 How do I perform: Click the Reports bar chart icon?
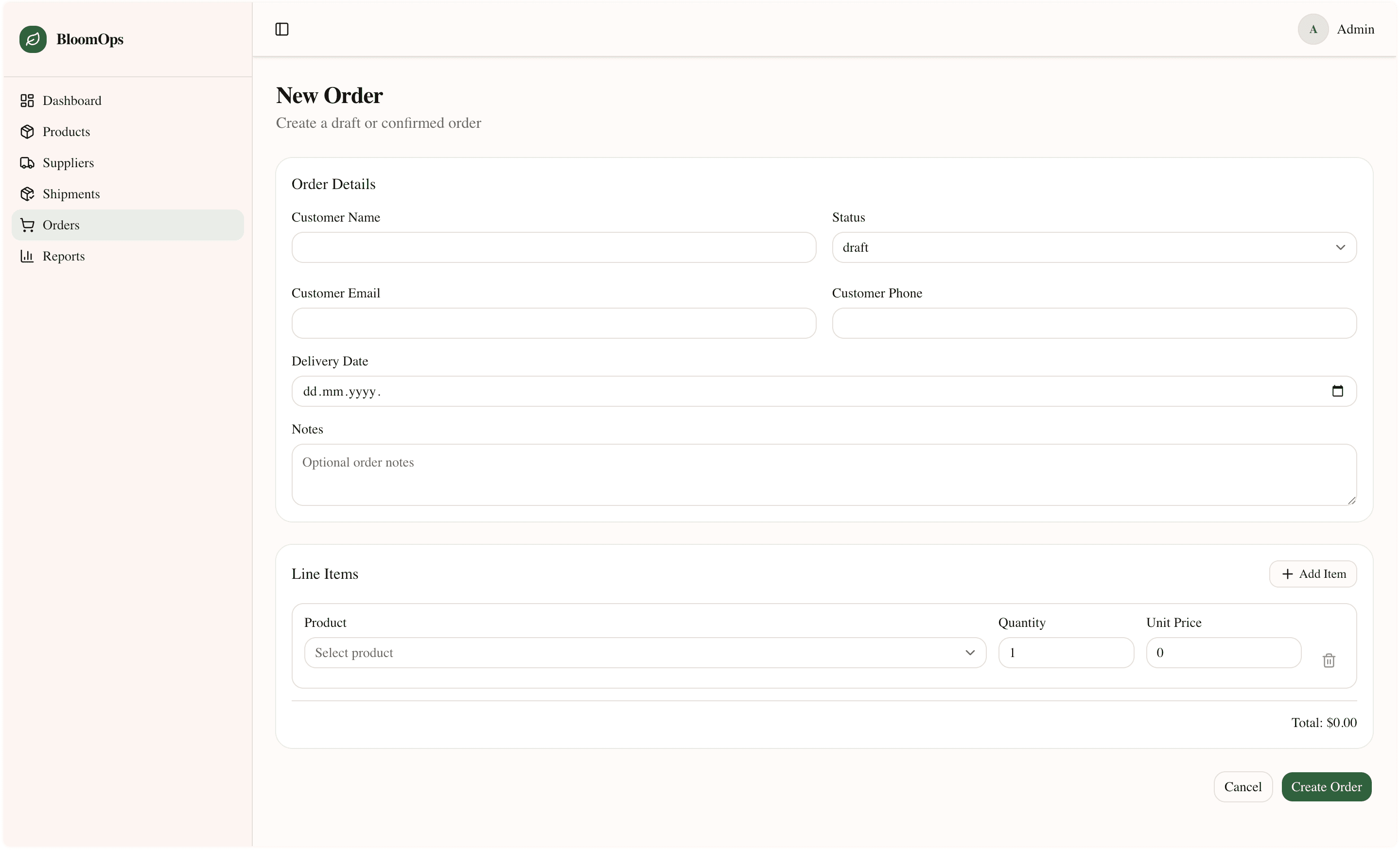click(27, 256)
